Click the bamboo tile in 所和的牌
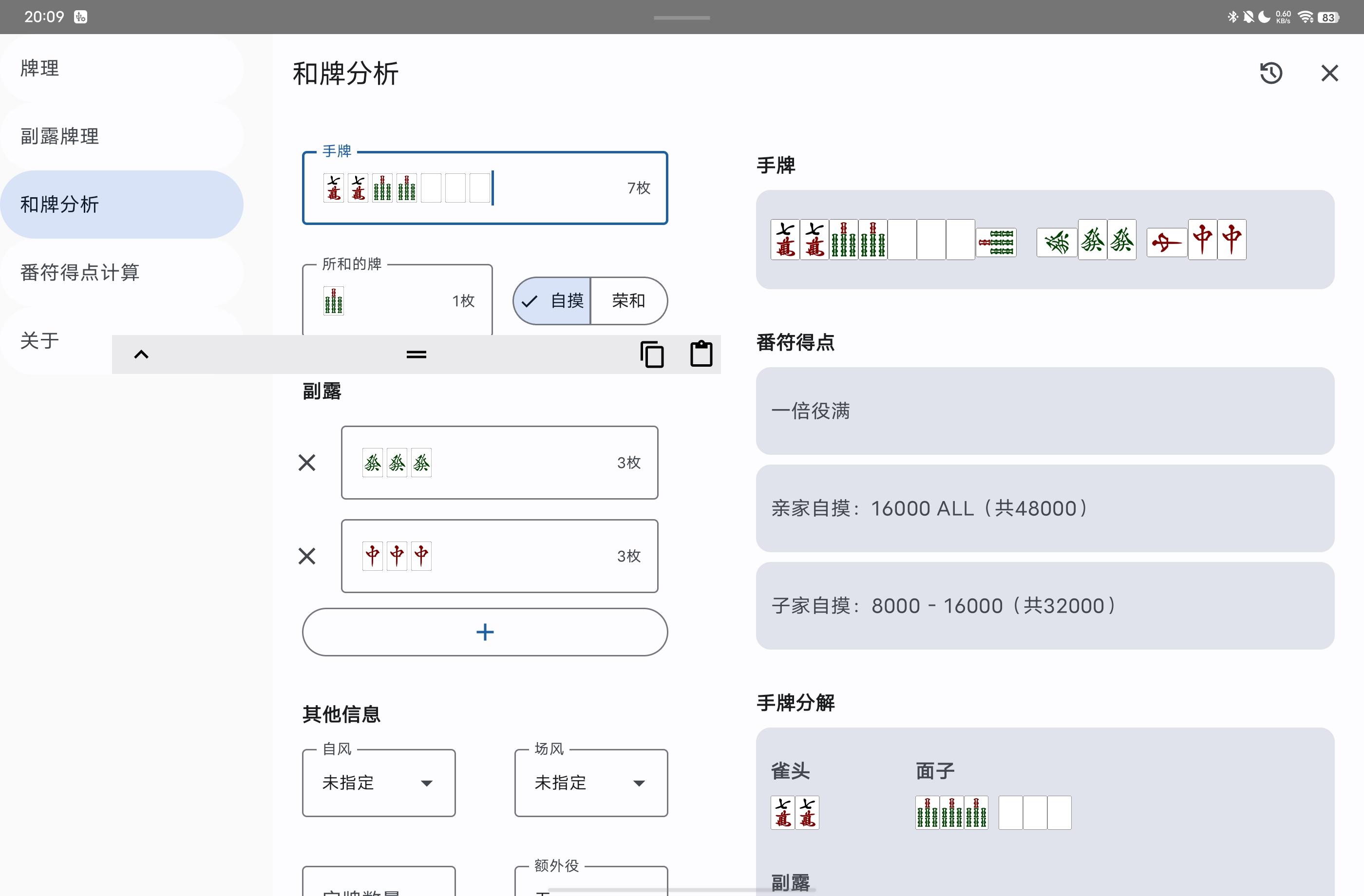Image resolution: width=1364 pixels, height=896 pixels. [x=334, y=301]
